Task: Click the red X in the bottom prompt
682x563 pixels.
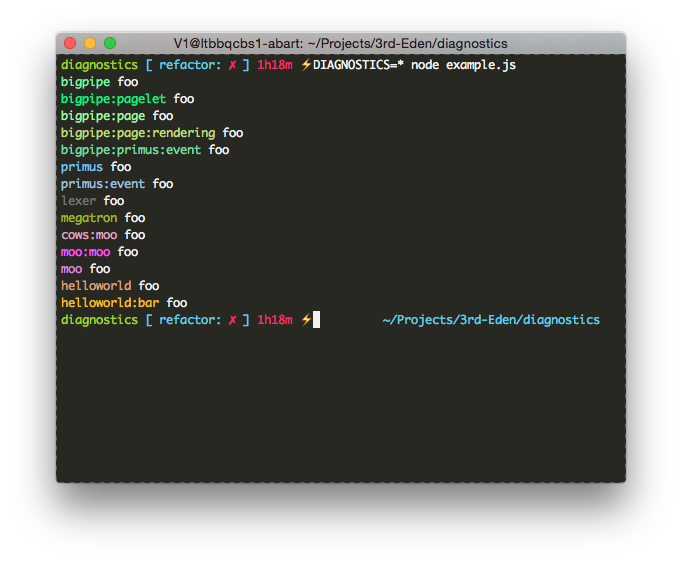Action: click(x=232, y=320)
